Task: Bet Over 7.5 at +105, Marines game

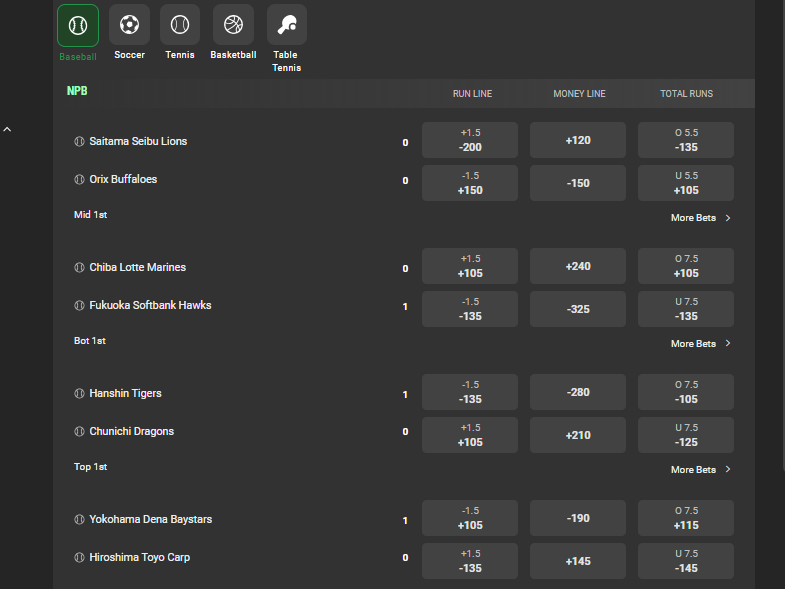Action: point(686,266)
